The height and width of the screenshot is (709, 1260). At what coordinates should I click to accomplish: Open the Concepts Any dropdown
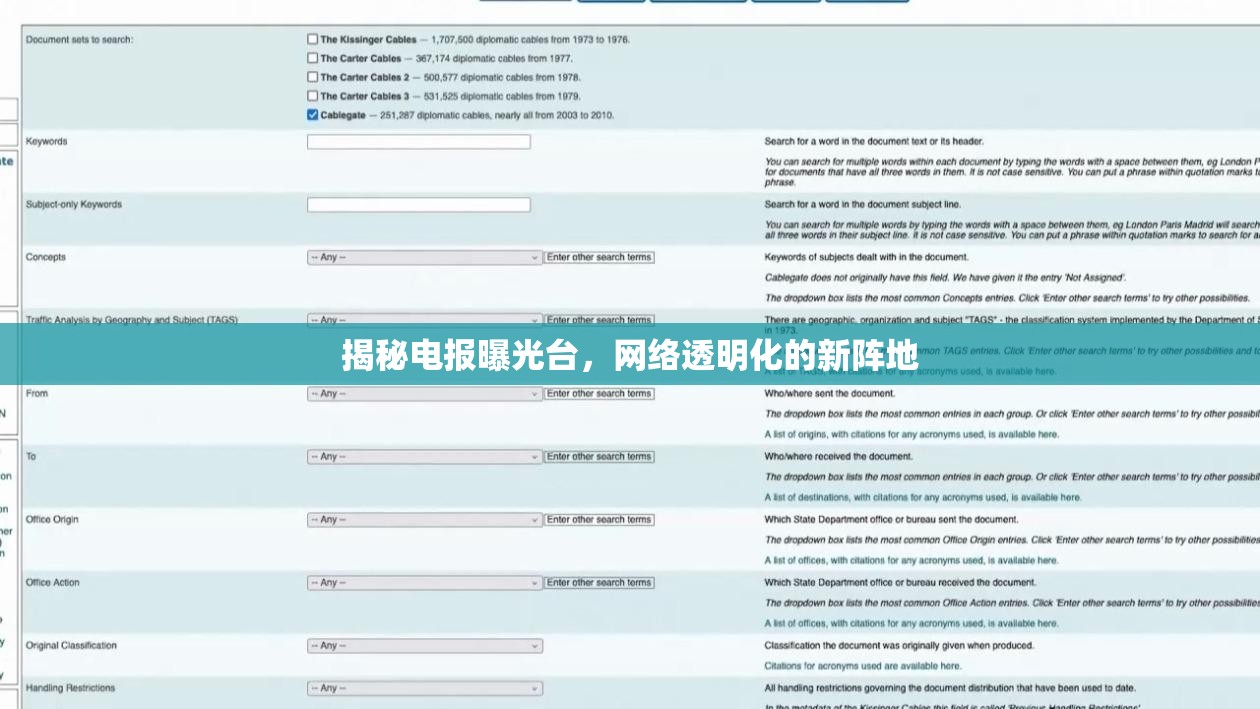[x=424, y=257]
